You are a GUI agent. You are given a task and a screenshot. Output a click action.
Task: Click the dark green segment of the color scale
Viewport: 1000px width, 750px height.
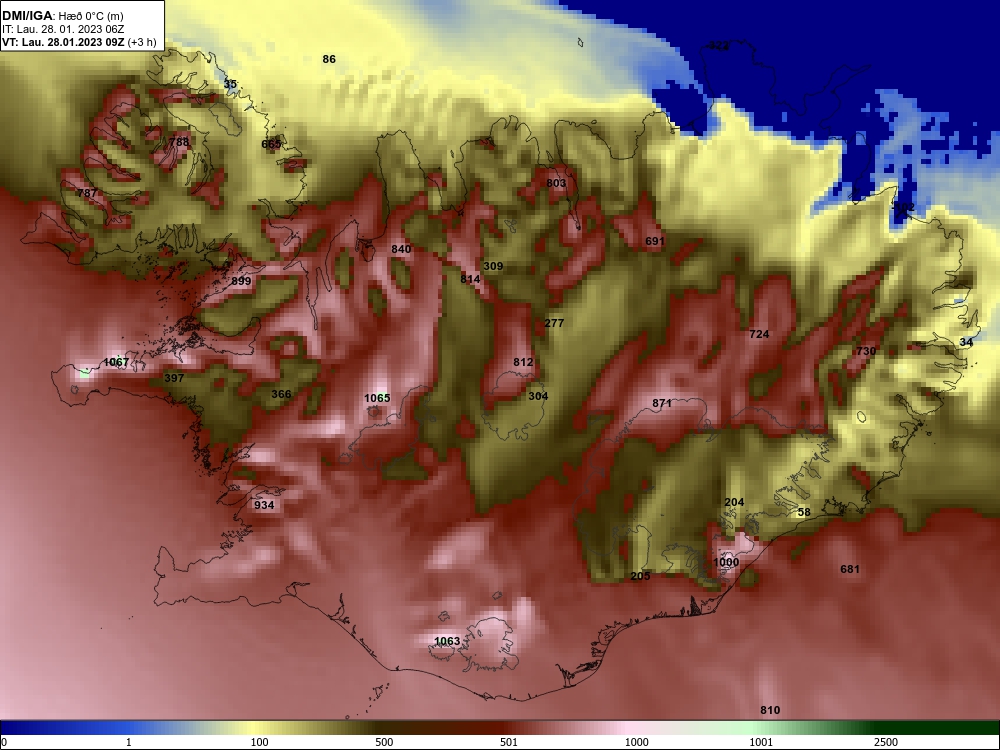tap(938, 728)
